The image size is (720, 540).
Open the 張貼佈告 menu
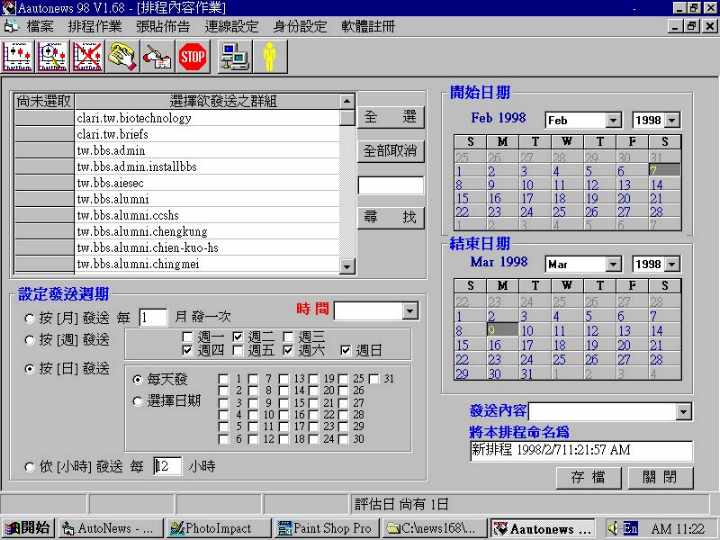(x=163, y=26)
